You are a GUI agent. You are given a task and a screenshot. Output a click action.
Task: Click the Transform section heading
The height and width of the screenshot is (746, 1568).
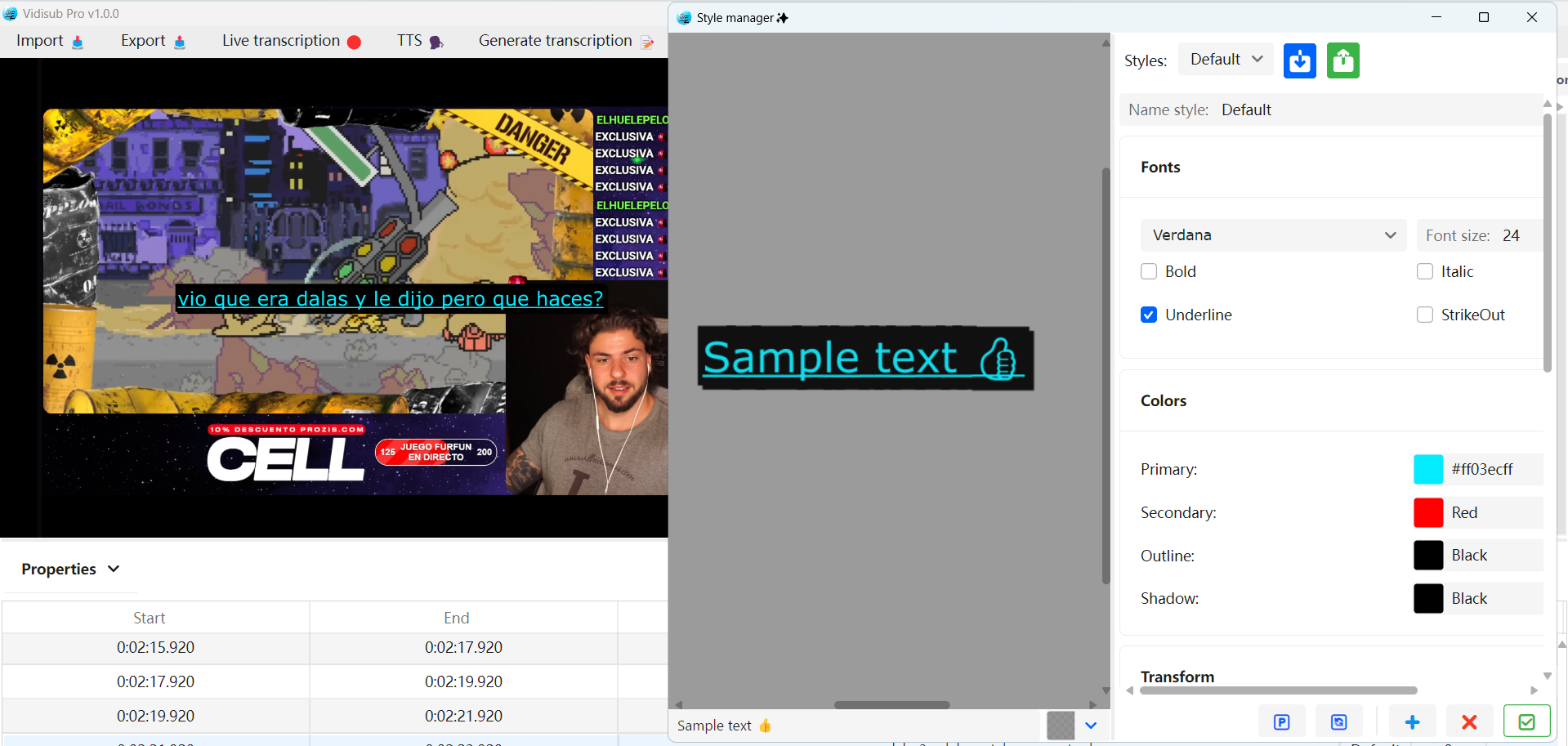tap(1177, 677)
